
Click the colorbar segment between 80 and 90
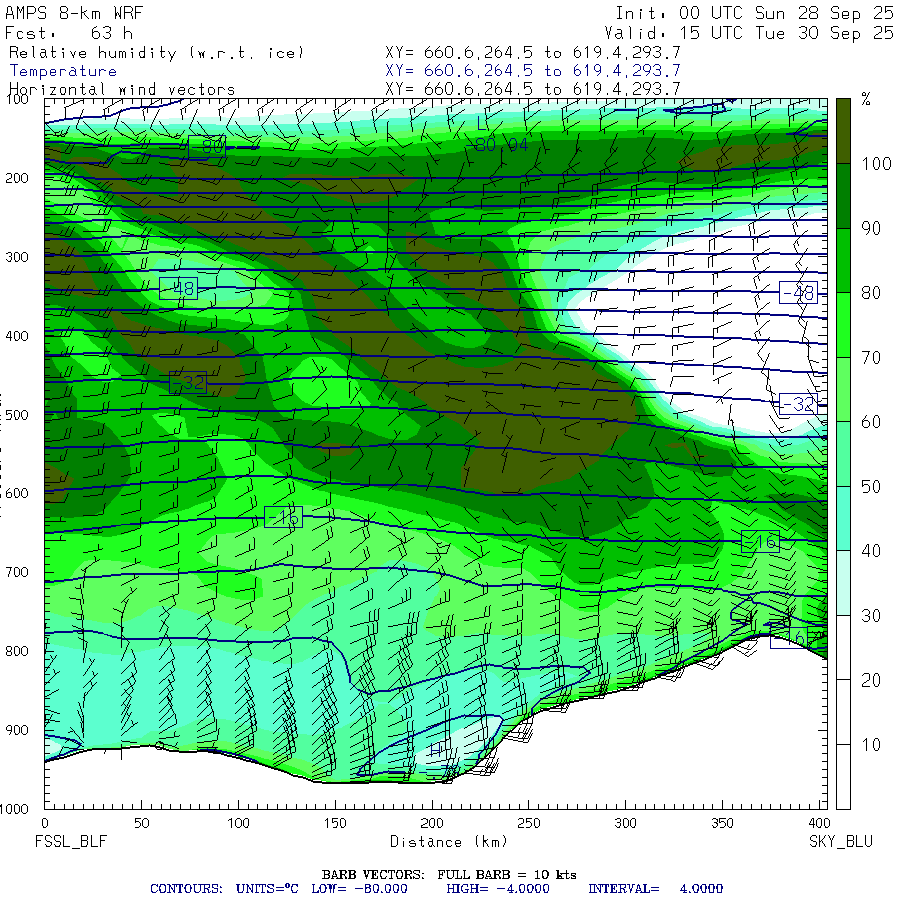pos(843,261)
